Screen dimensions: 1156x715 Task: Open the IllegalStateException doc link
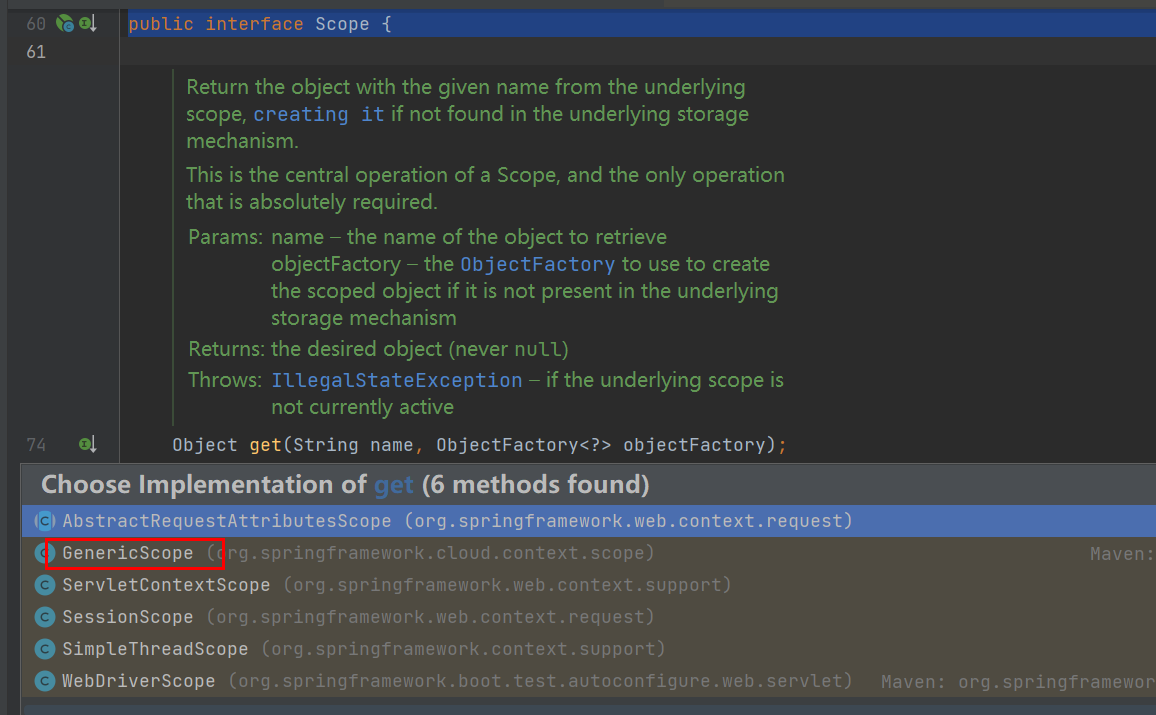click(x=397, y=380)
